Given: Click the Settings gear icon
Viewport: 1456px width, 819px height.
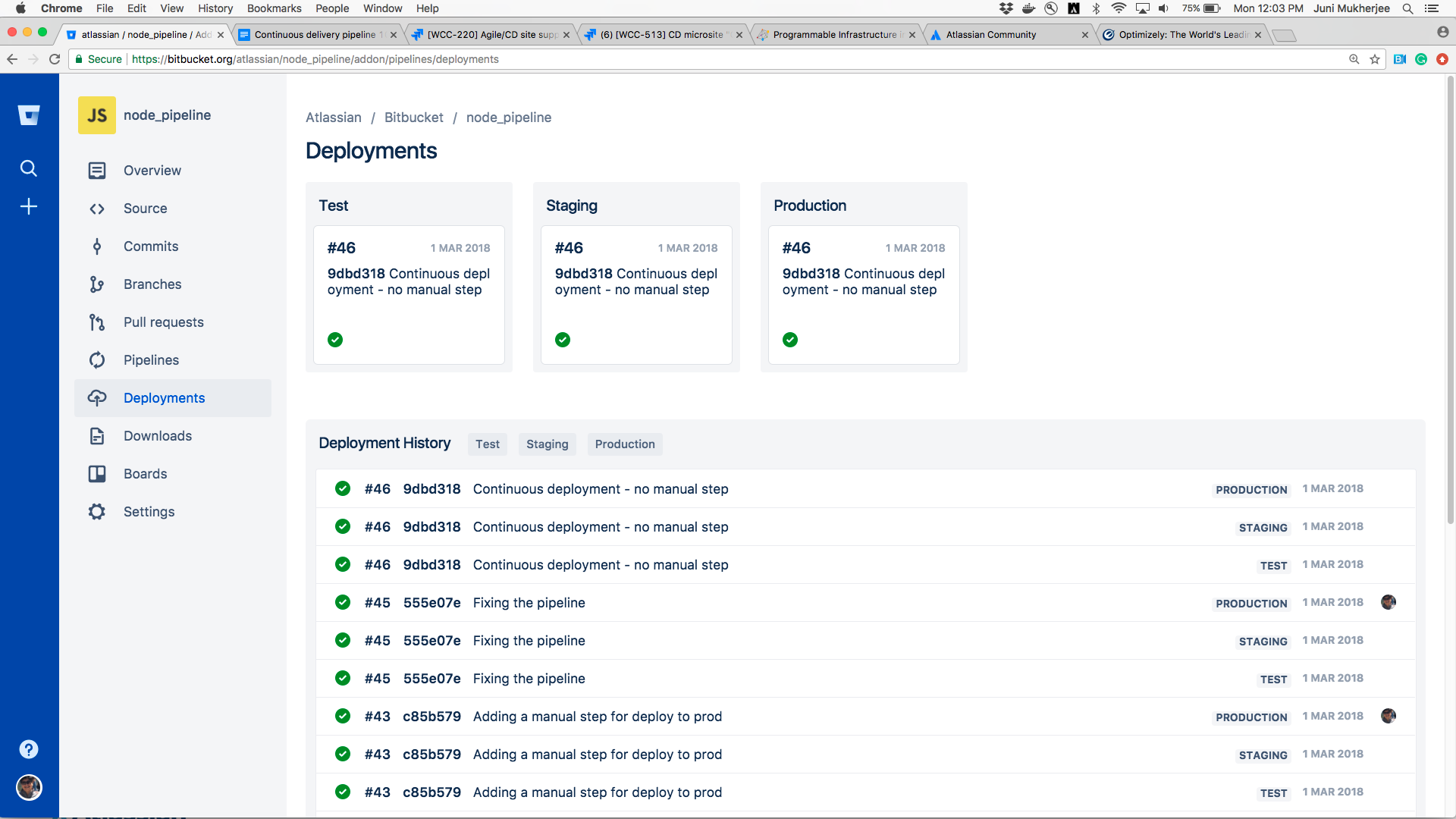Looking at the screenshot, I should [x=97, y=512].
